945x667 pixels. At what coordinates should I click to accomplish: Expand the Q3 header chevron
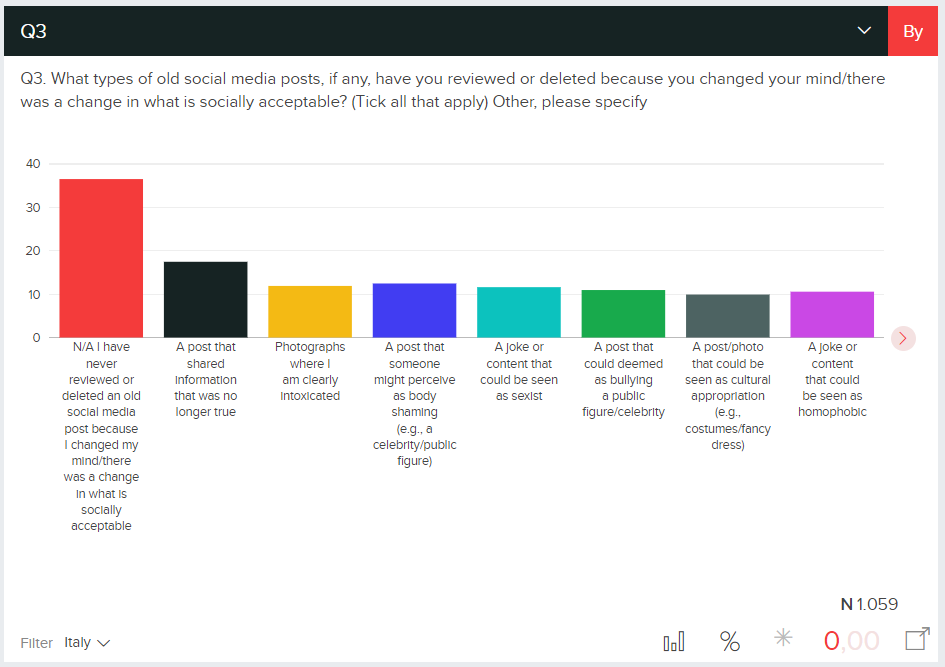coord(865,31)
